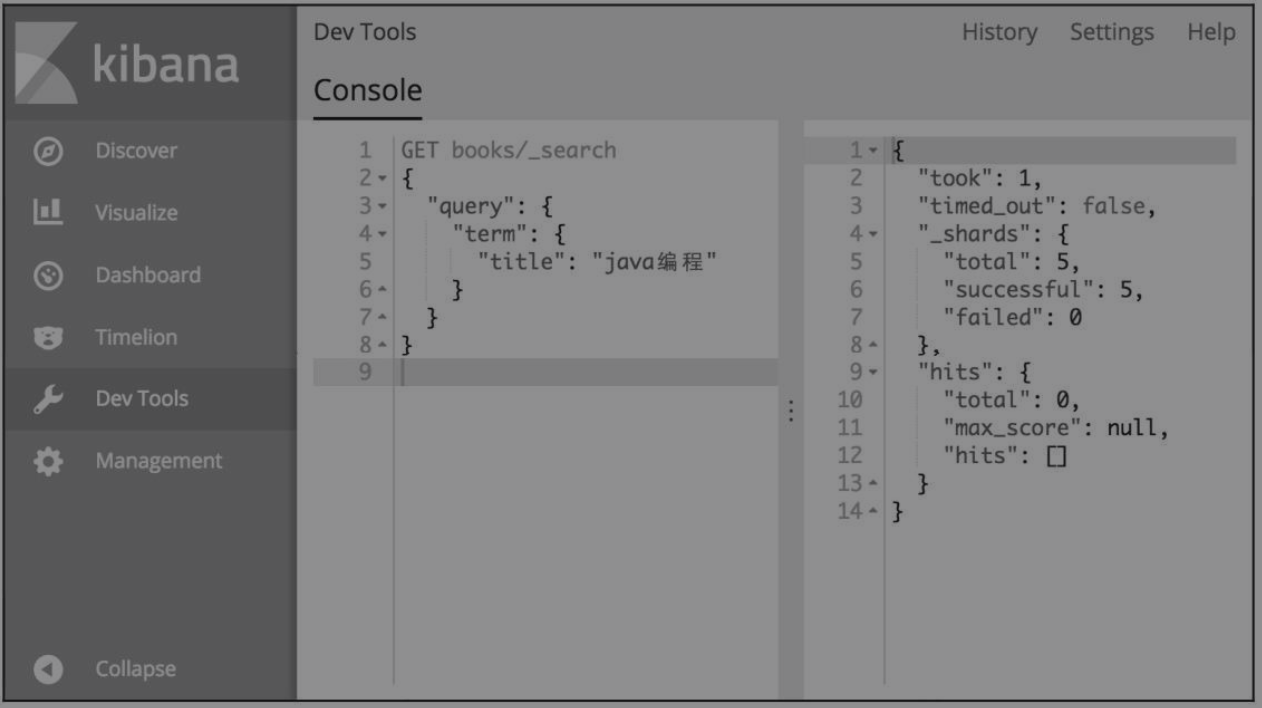
Task: Collapse the term fold at line 4
Action: tap(380, 235)
